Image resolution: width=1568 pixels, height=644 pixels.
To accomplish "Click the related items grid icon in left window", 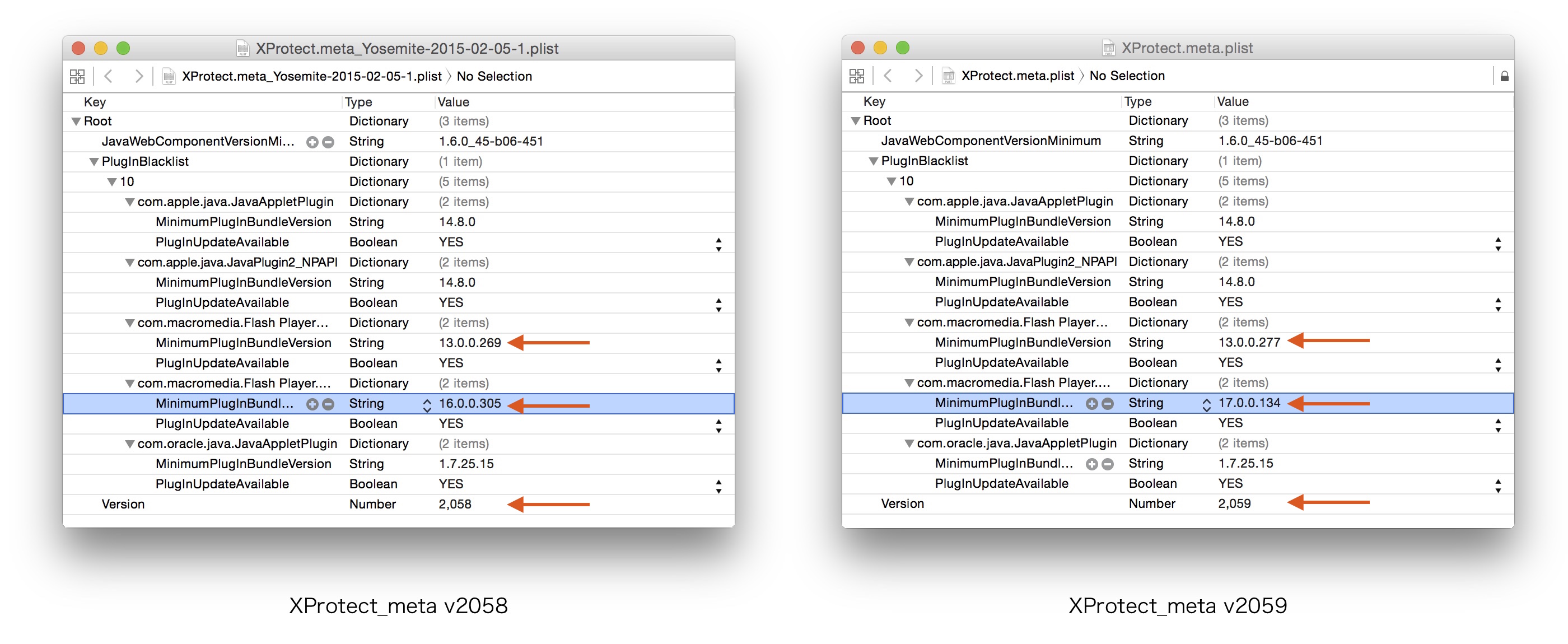I will click(x=77, y=76).
